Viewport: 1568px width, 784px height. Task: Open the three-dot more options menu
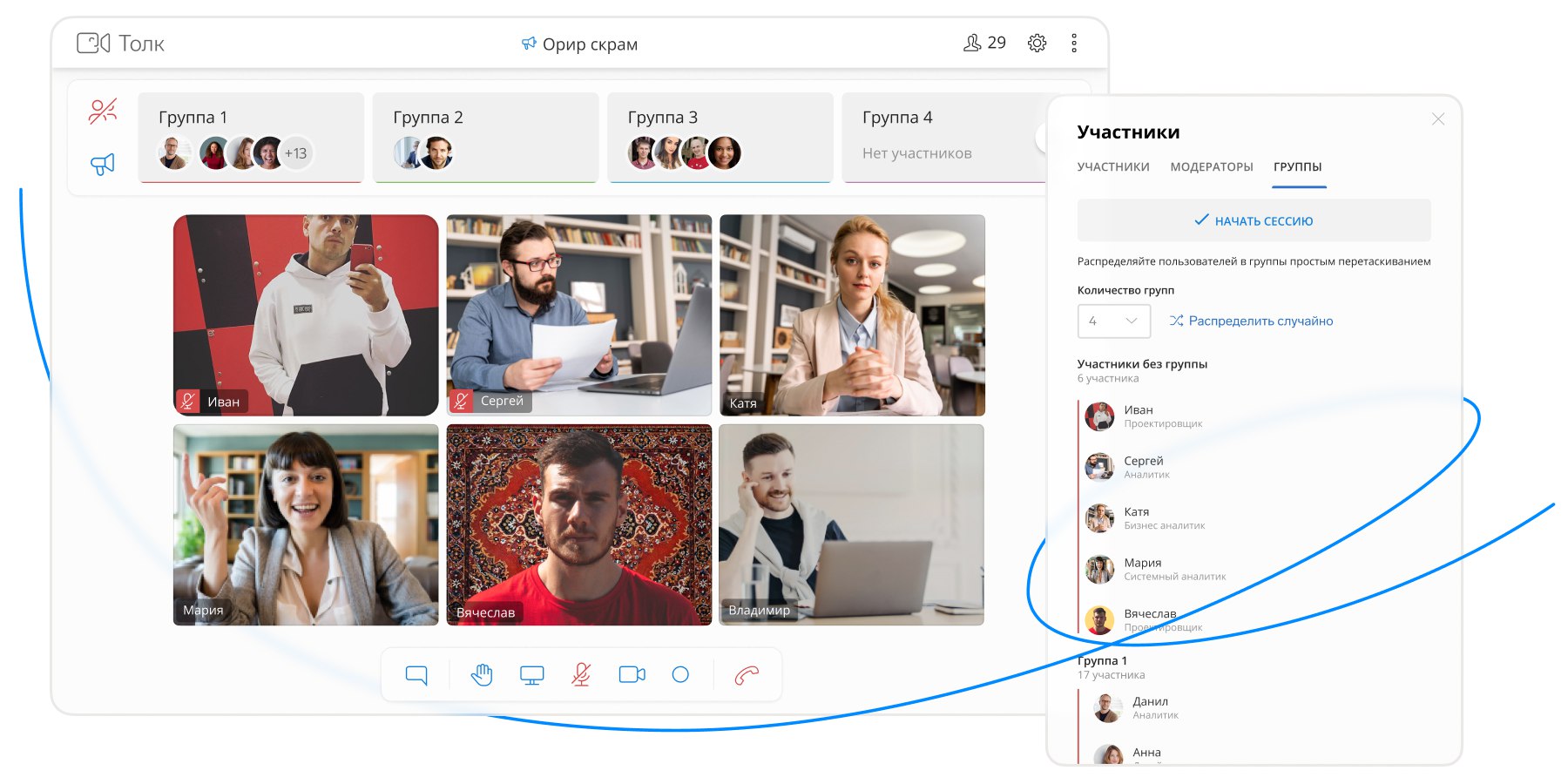pyautogui.click(x=1074, y=44)
